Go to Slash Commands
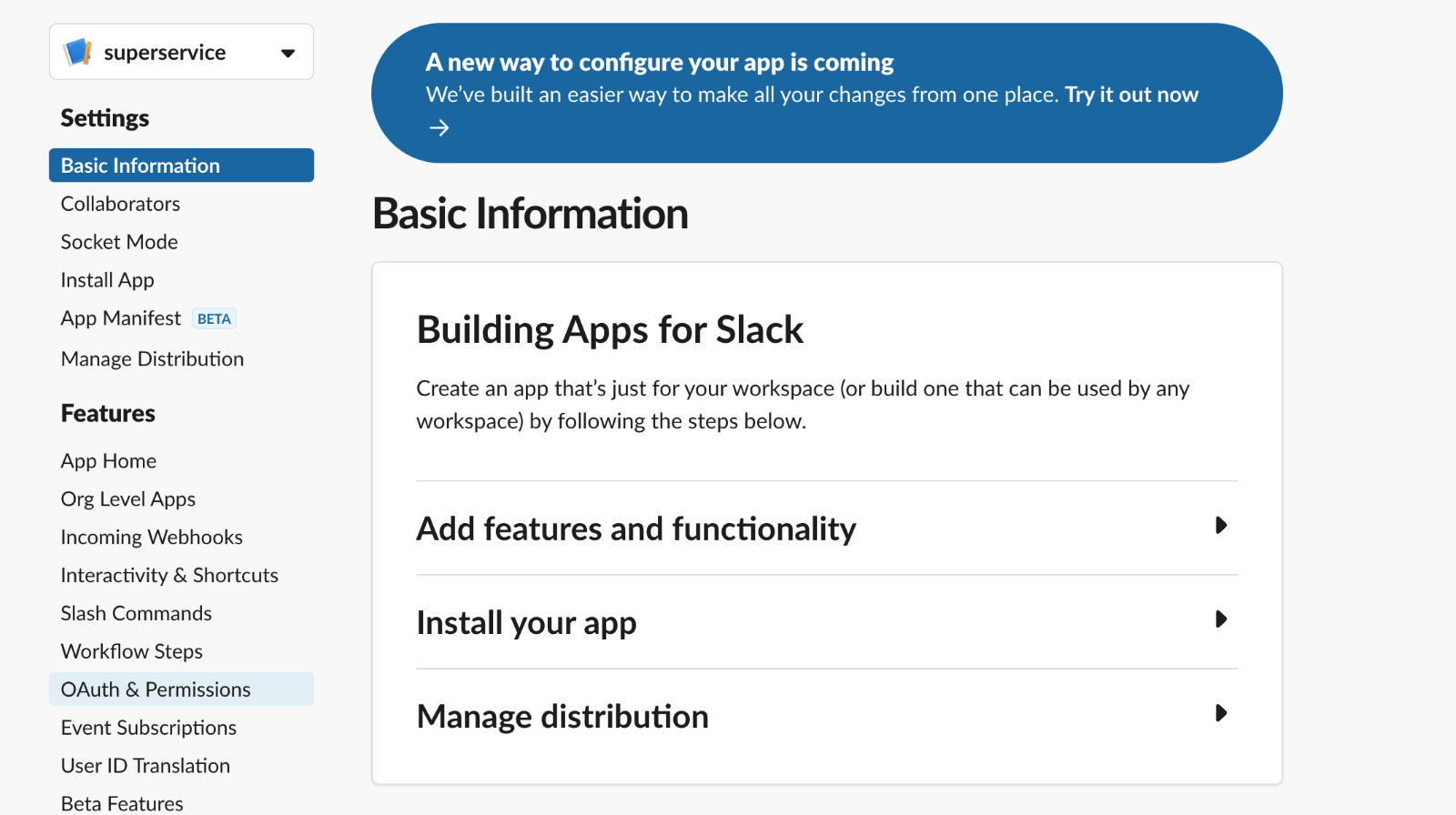1456x815 pixels. coord(136,614)
